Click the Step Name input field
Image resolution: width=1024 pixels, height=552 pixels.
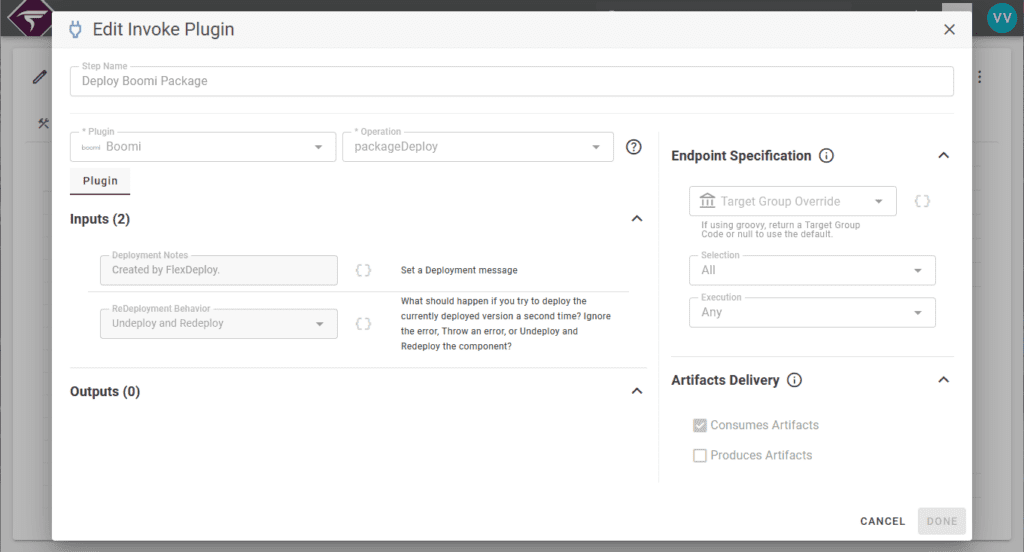[511, 81]
